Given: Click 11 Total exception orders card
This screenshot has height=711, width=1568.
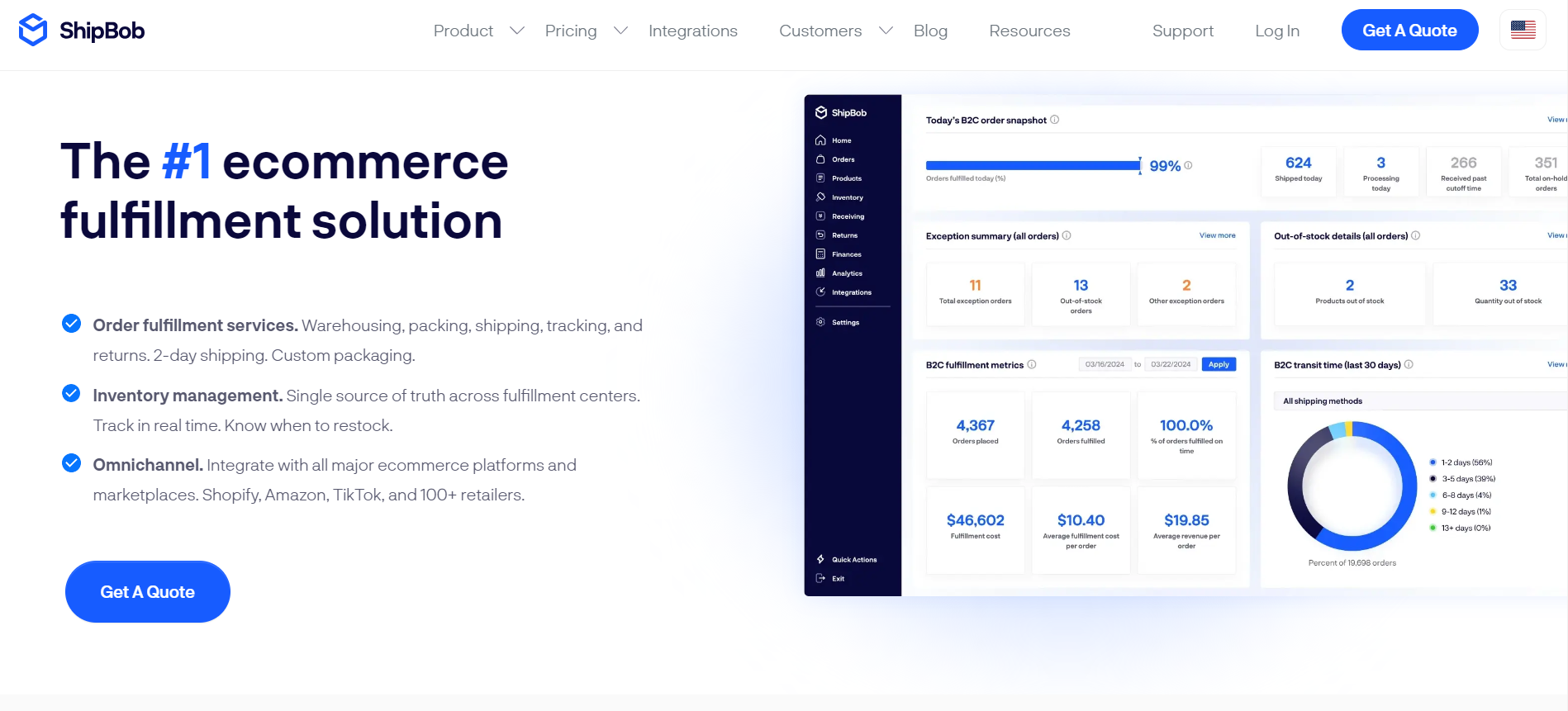Looking at the screenshot, I should pos(976,294).
